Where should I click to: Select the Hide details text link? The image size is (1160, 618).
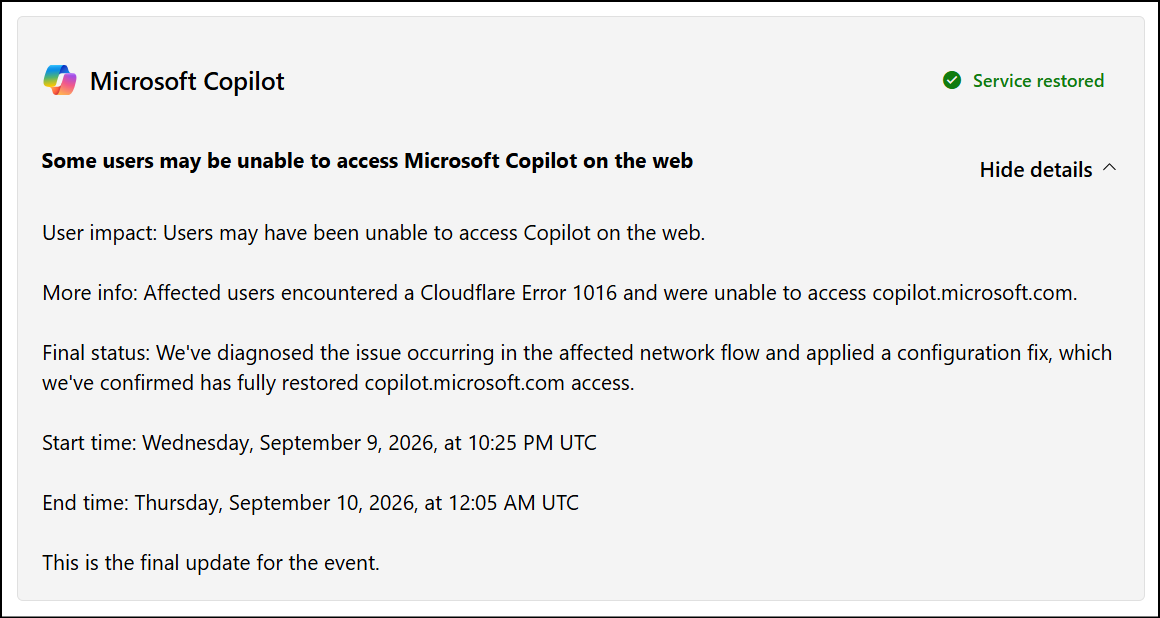(1036, 169)
